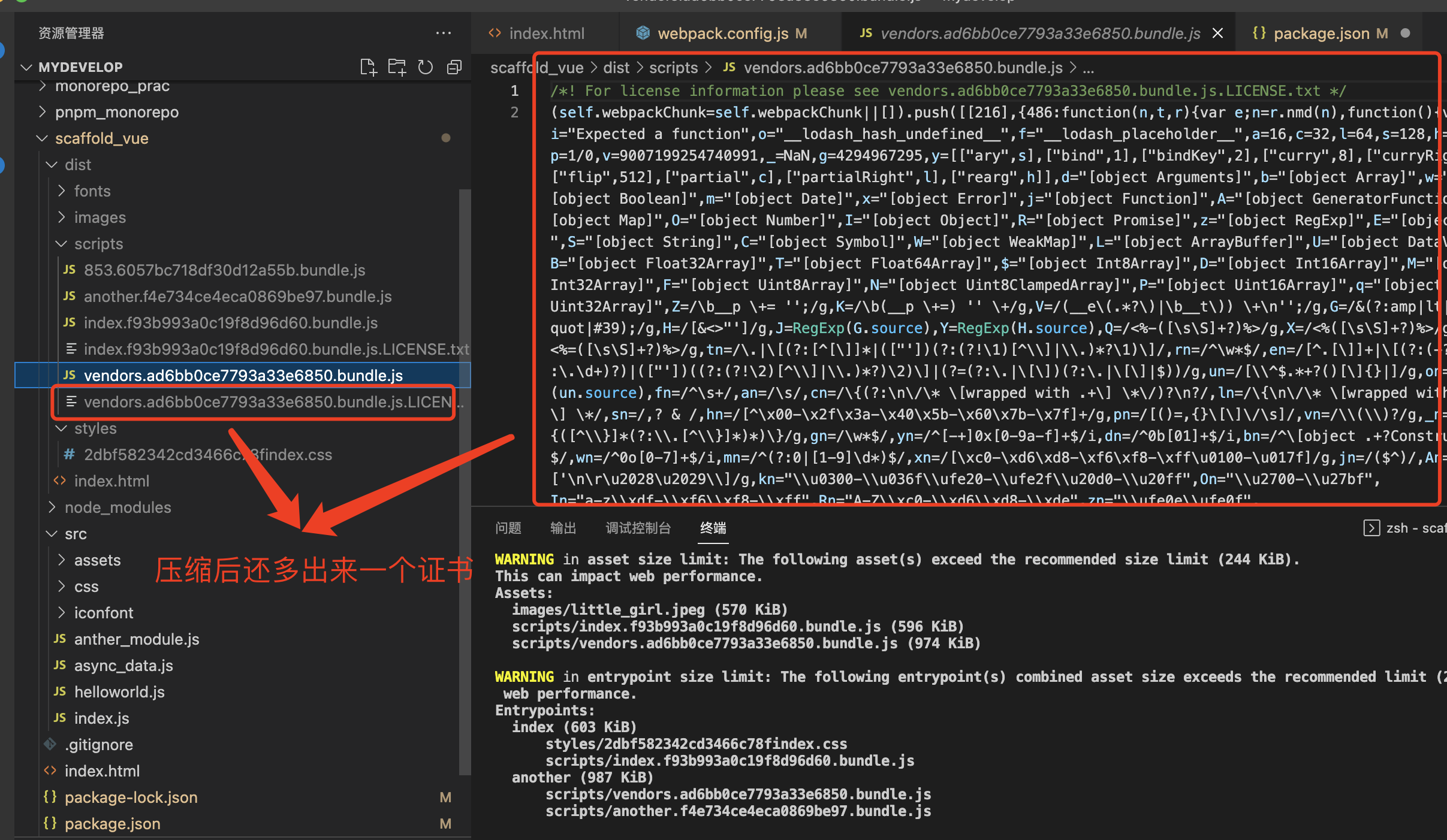
Task: Click the dist breadcrumb segment
Action: [x=616, y=68]
